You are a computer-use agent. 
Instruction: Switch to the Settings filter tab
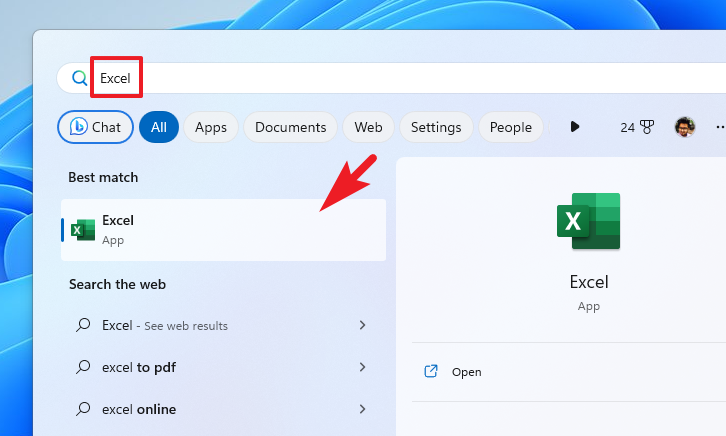click(436, 127)
